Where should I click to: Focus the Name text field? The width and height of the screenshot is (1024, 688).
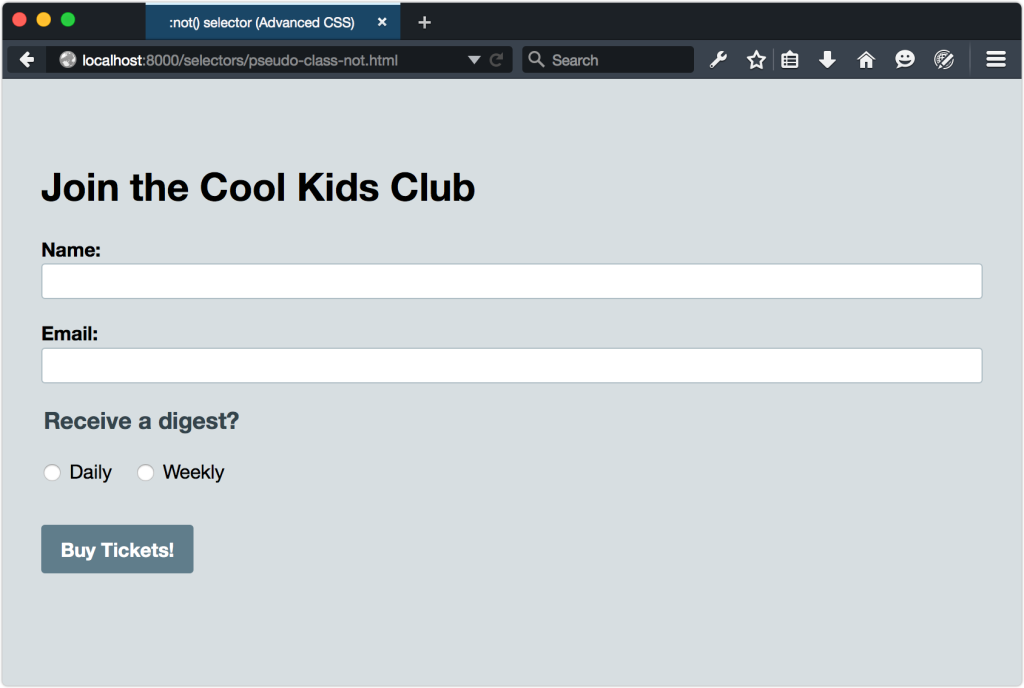pyautogui.click(x=511, y=281)
